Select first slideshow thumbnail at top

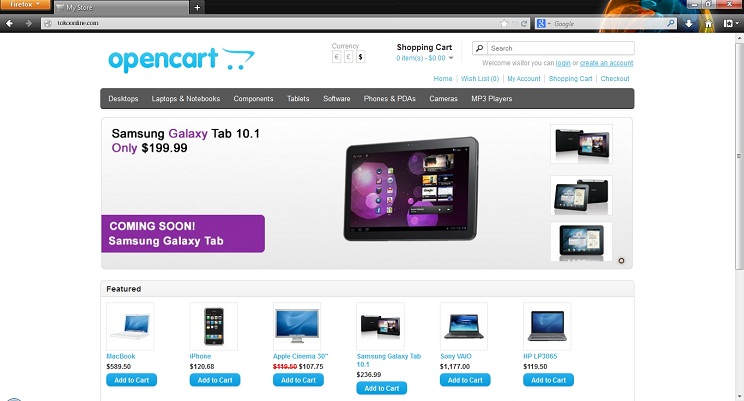coord(581,144)
